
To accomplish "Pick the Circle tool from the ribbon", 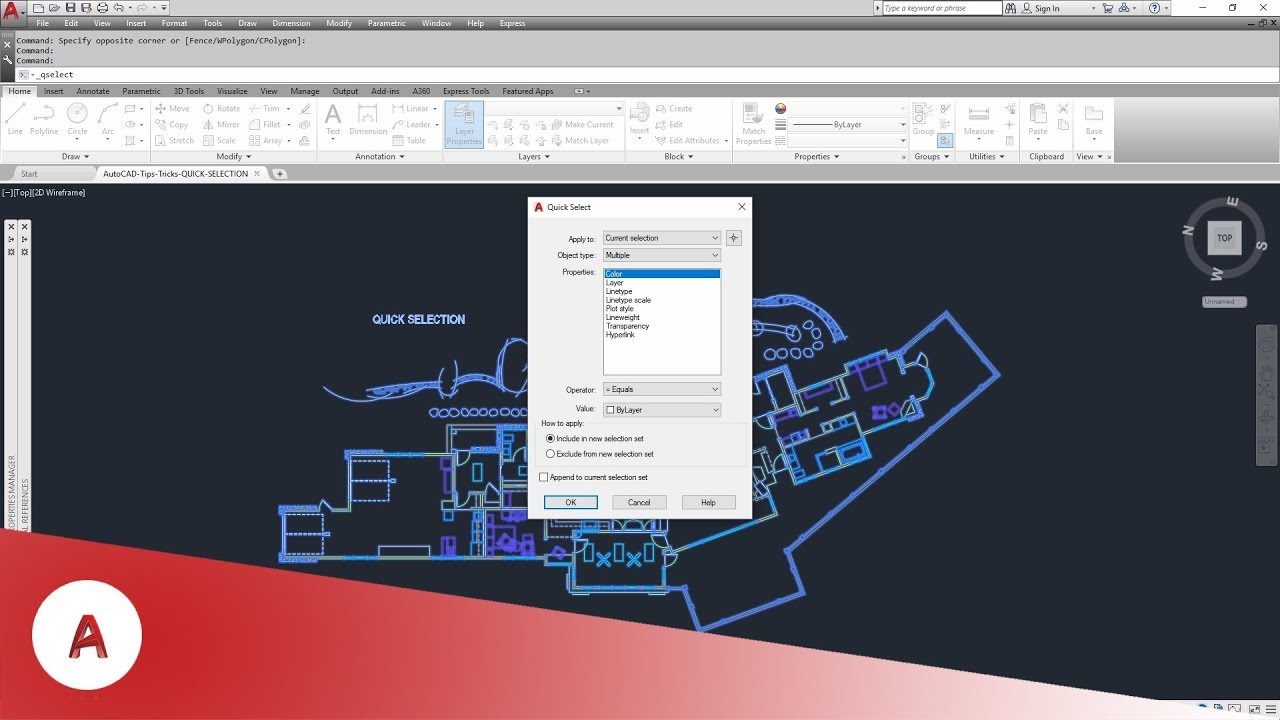I will pos(77,118).
